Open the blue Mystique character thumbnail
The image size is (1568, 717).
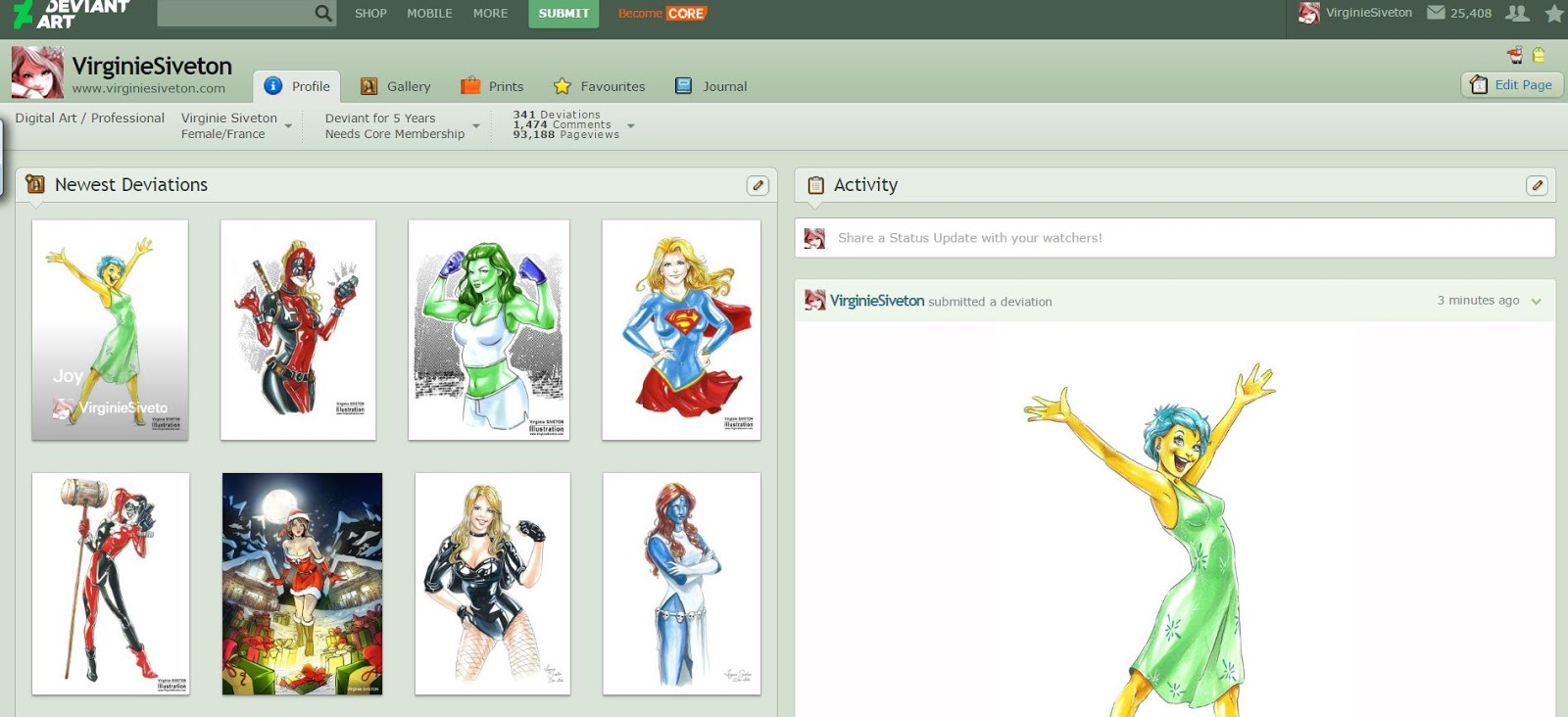click(681, 584)
